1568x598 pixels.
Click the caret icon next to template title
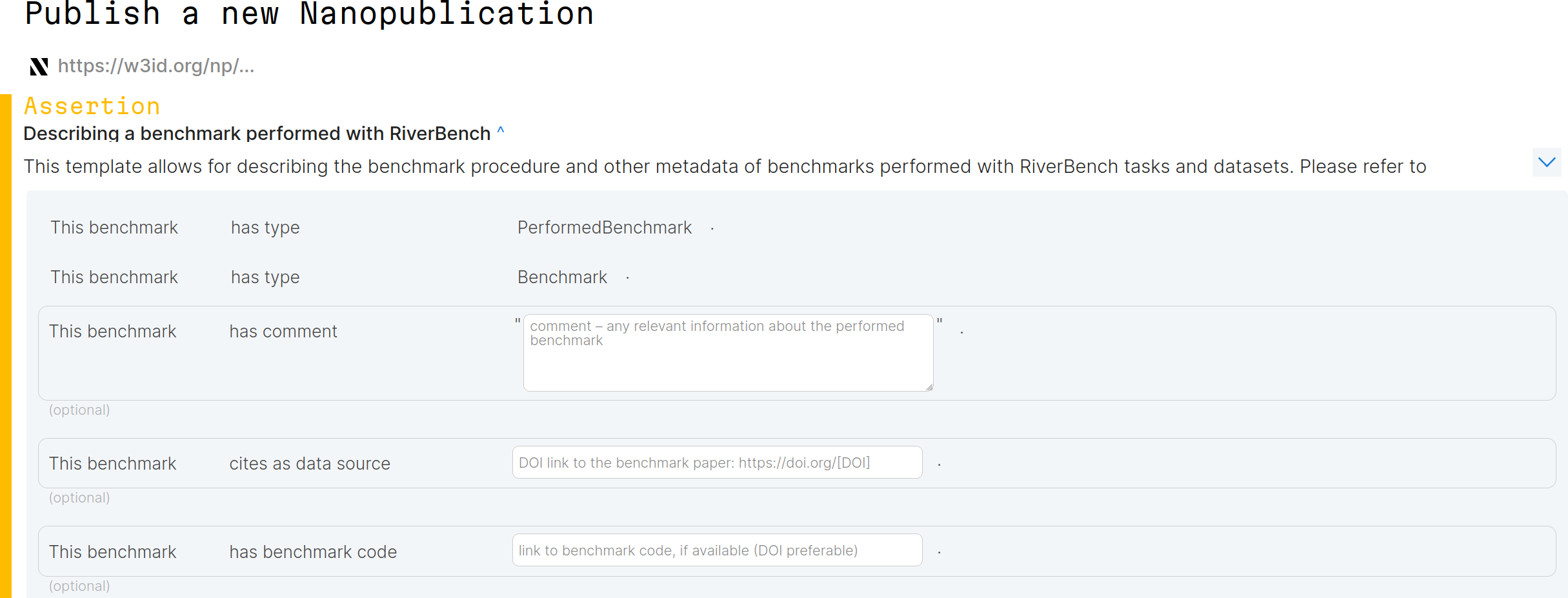pyautogui.click(x=501, y=132)
